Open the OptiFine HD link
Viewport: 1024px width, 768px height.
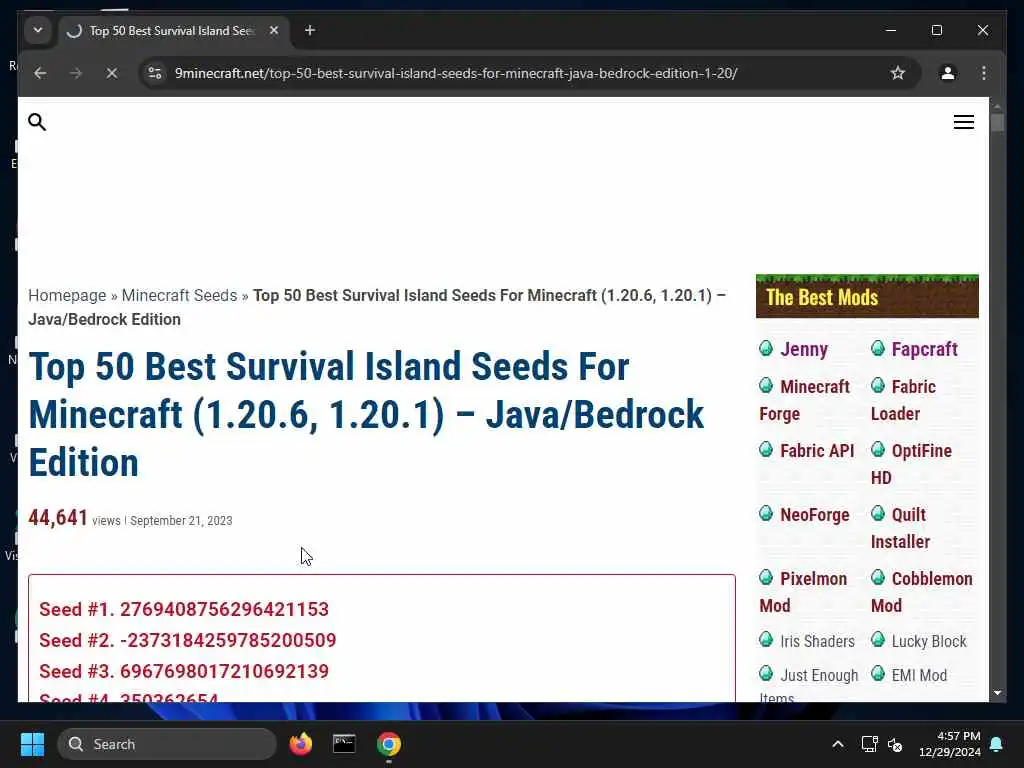[x=912, y=464]
